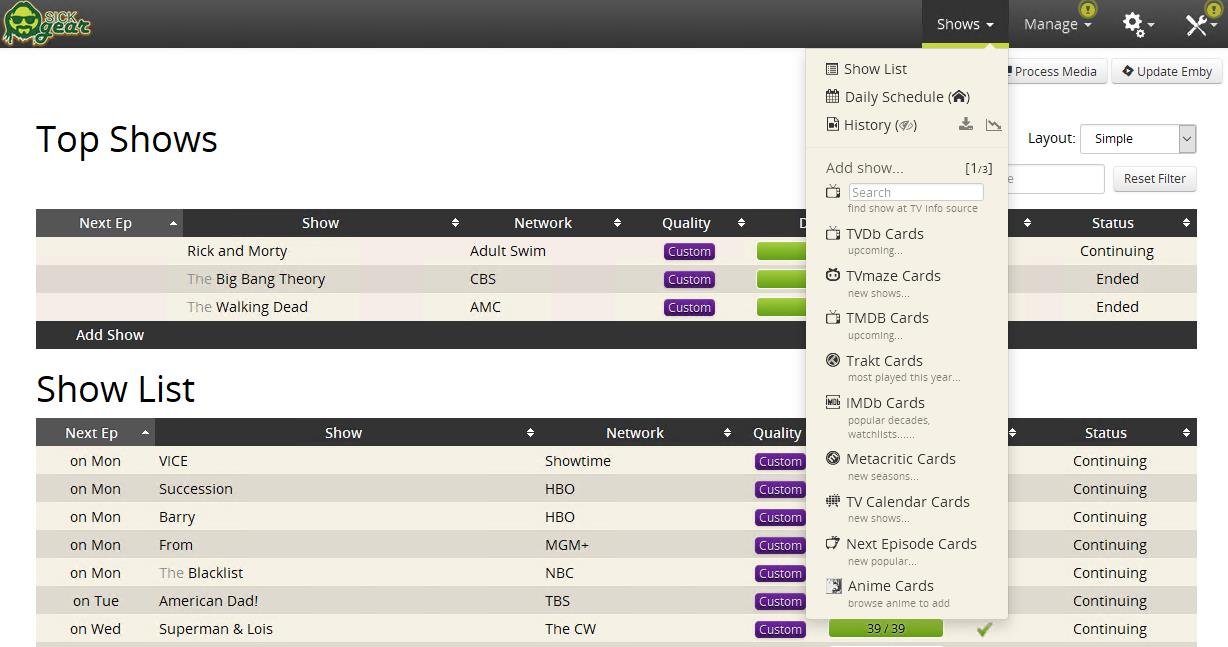This screenshot has height=647, width=1228.
Task: Sort Show List by Next Ep column
Action: tap(95, 433)
